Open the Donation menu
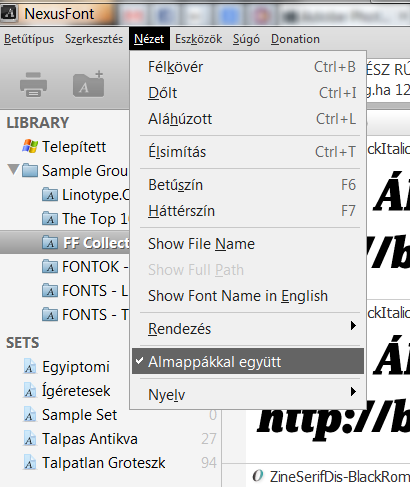The height and width of the screenshot is (487, 410). 295,39
